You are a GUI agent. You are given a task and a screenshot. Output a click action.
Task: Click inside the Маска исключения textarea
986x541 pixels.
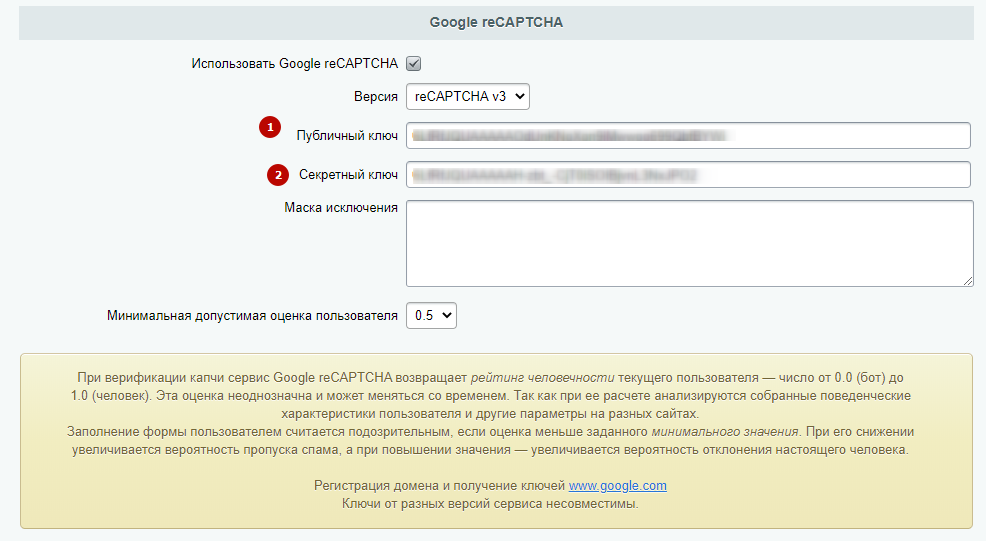[x=689, y=243]
